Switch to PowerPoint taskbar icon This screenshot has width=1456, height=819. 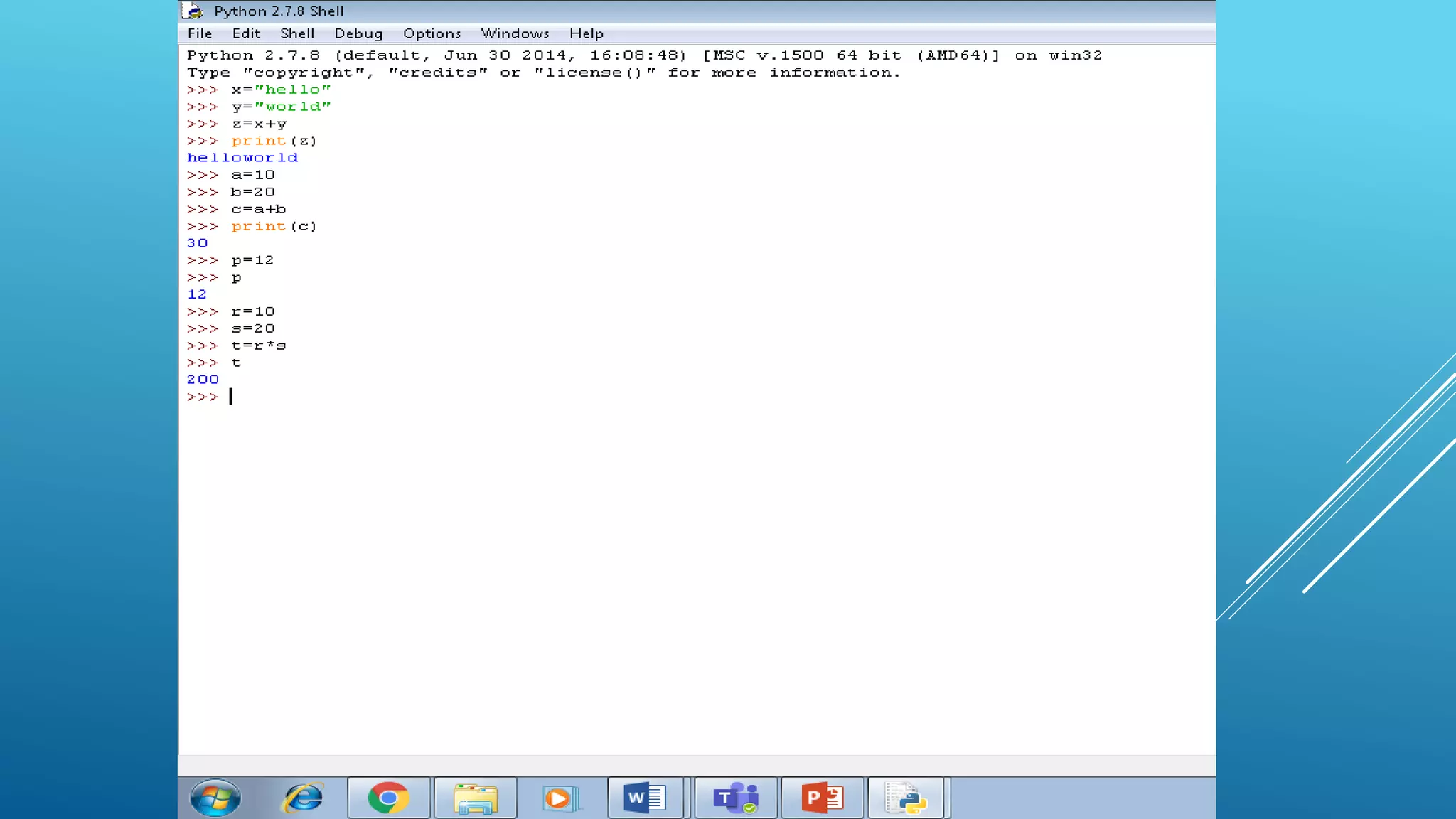pos(822,798)
